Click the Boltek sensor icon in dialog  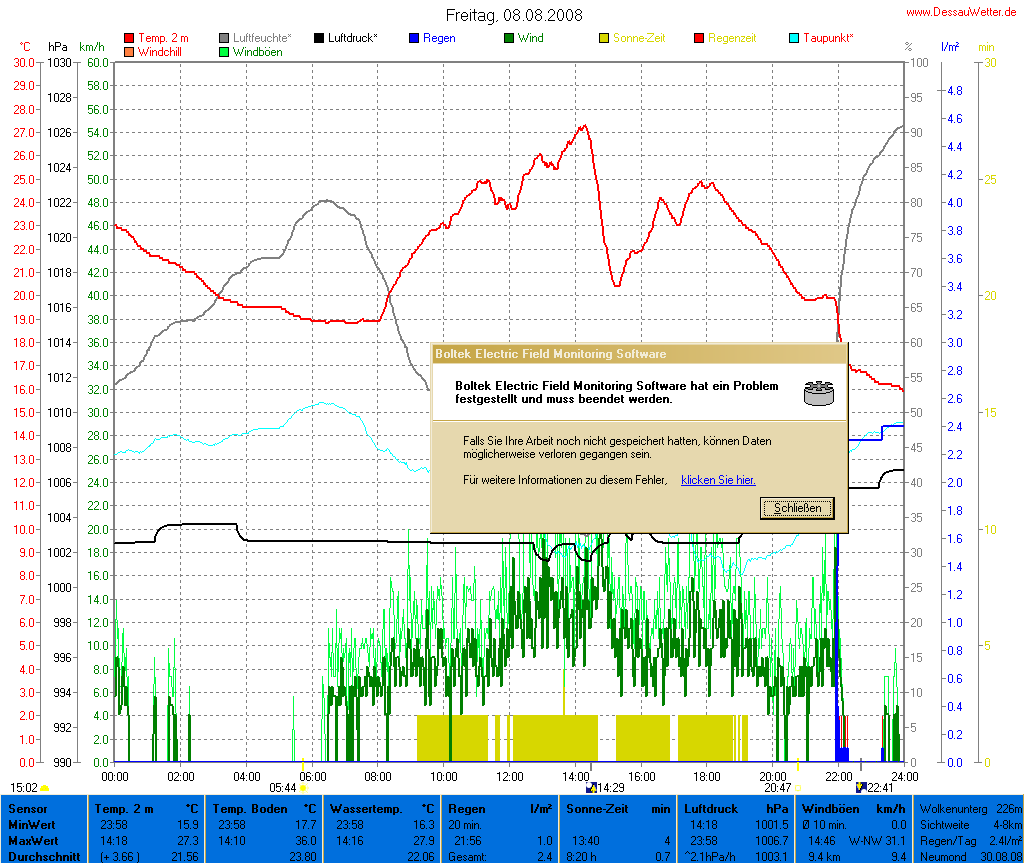[x=819, y=392]
